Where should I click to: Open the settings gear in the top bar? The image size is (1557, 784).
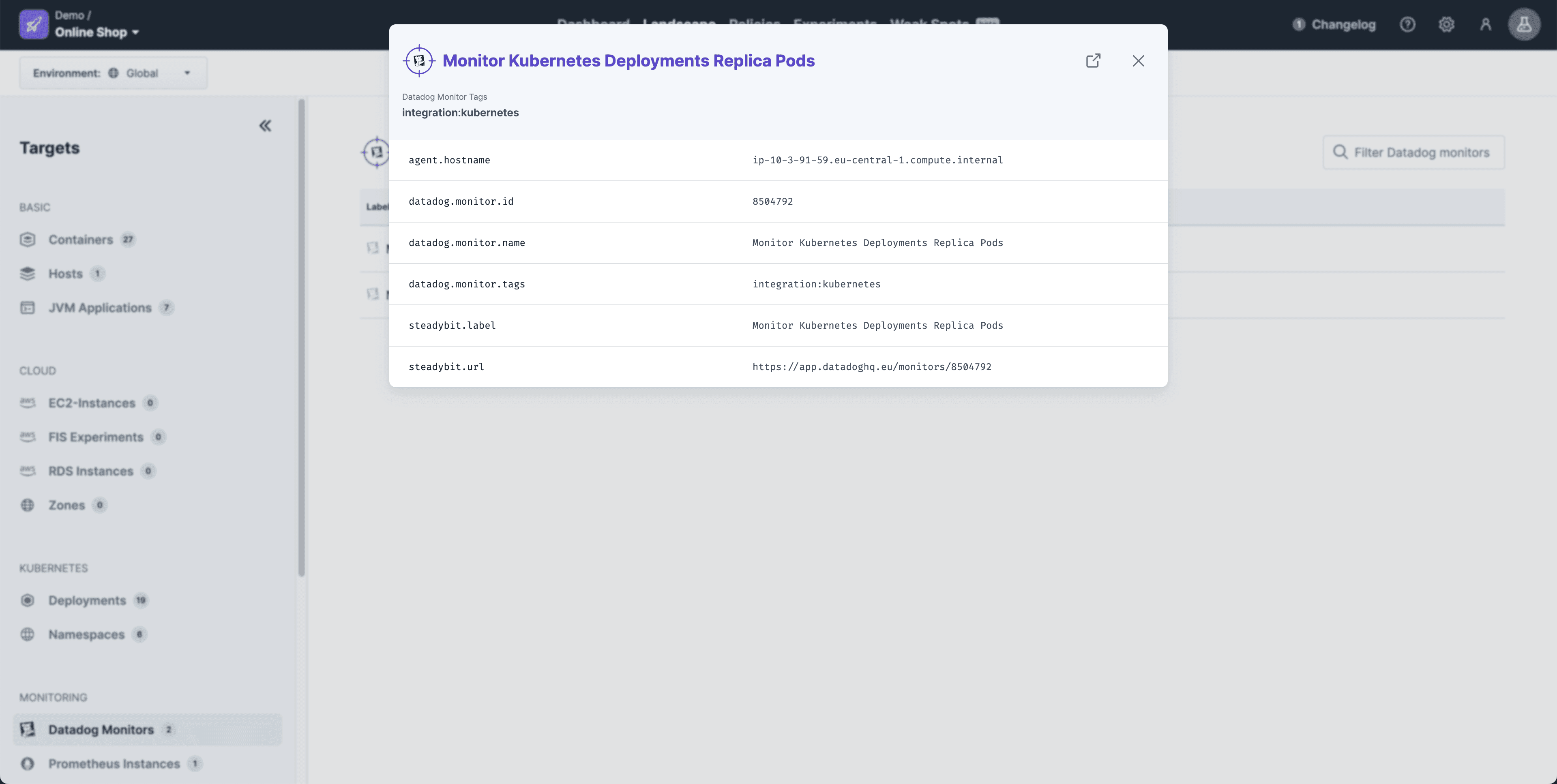[1447, 24]
